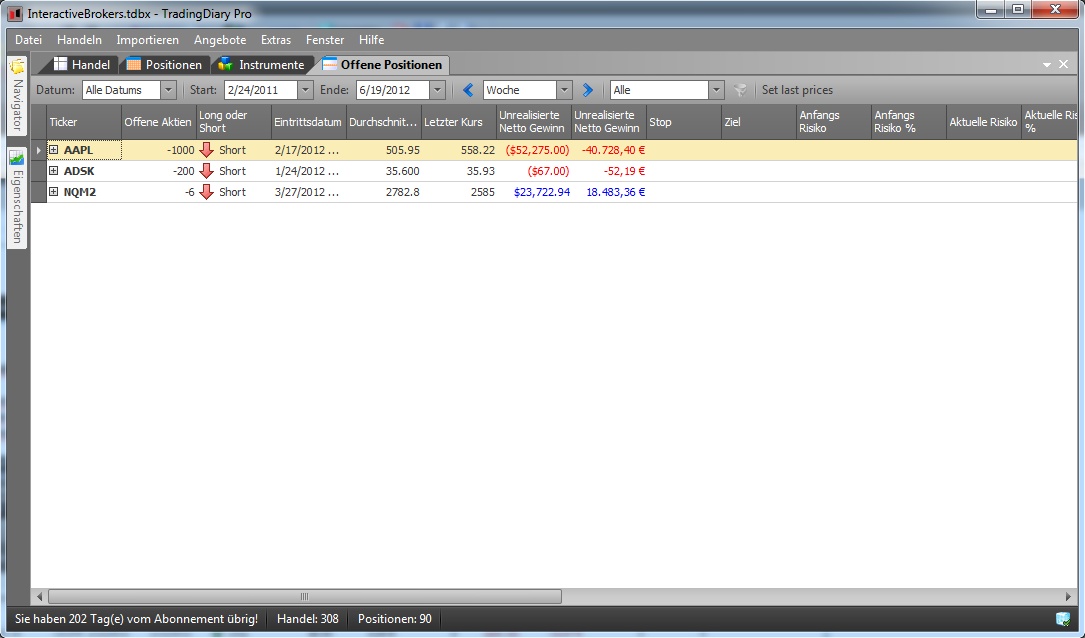Click the scrollbar right arrow

[x=1069, y=596]
